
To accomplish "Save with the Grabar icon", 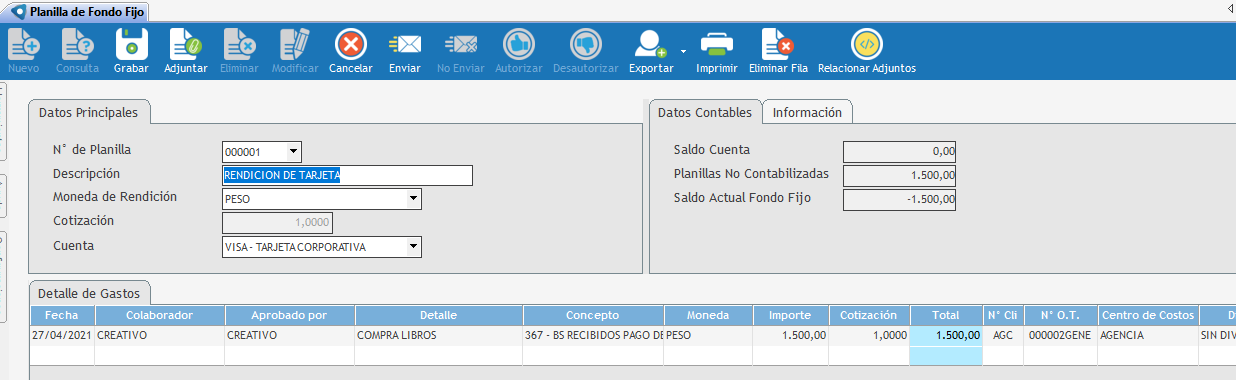I will pos(131,45).
